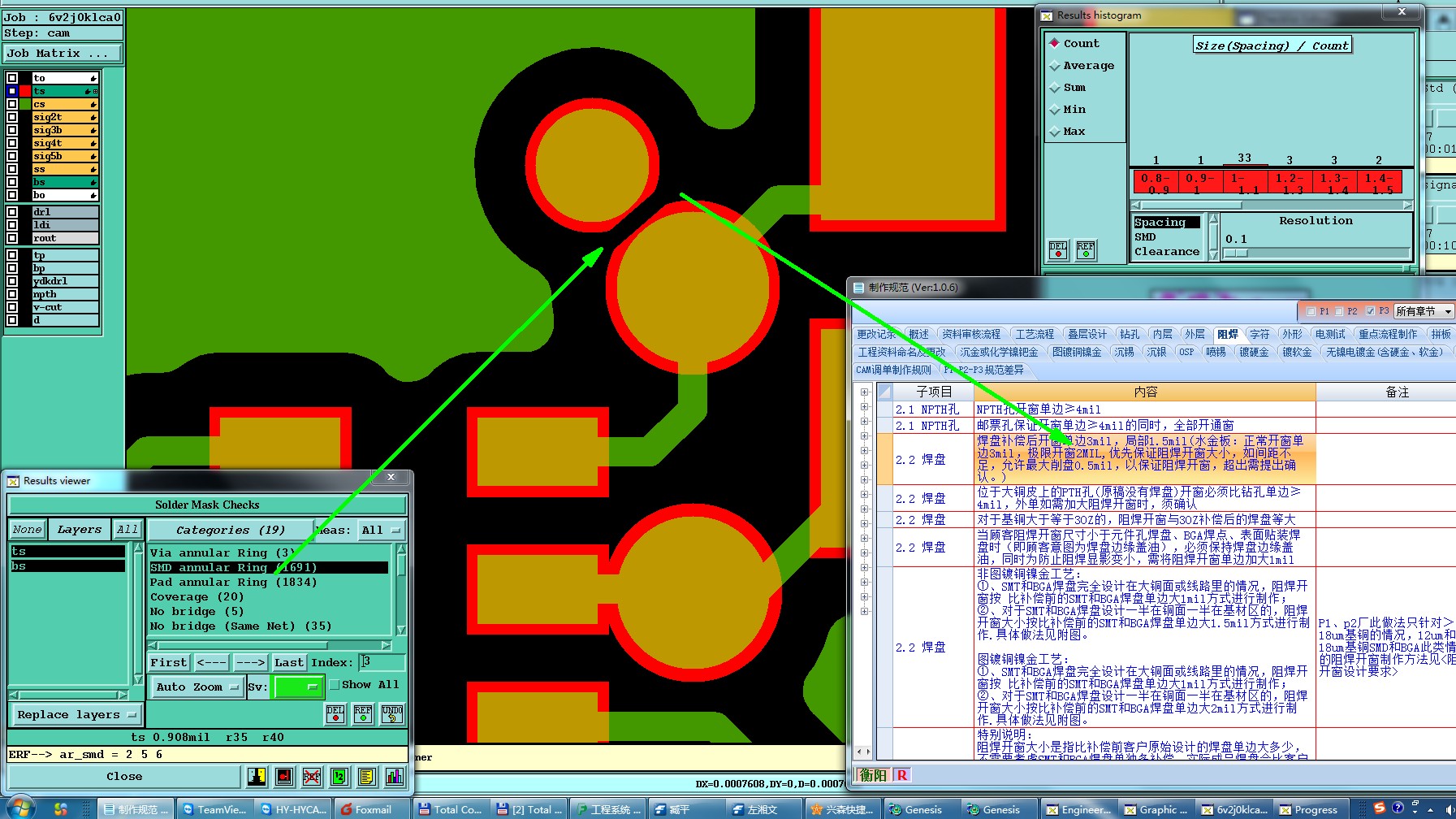The height and width of the screenshot is (819, 1456).
Task: Toggle the 'sig2t' layer display box
Action: (x=12, y=117)
